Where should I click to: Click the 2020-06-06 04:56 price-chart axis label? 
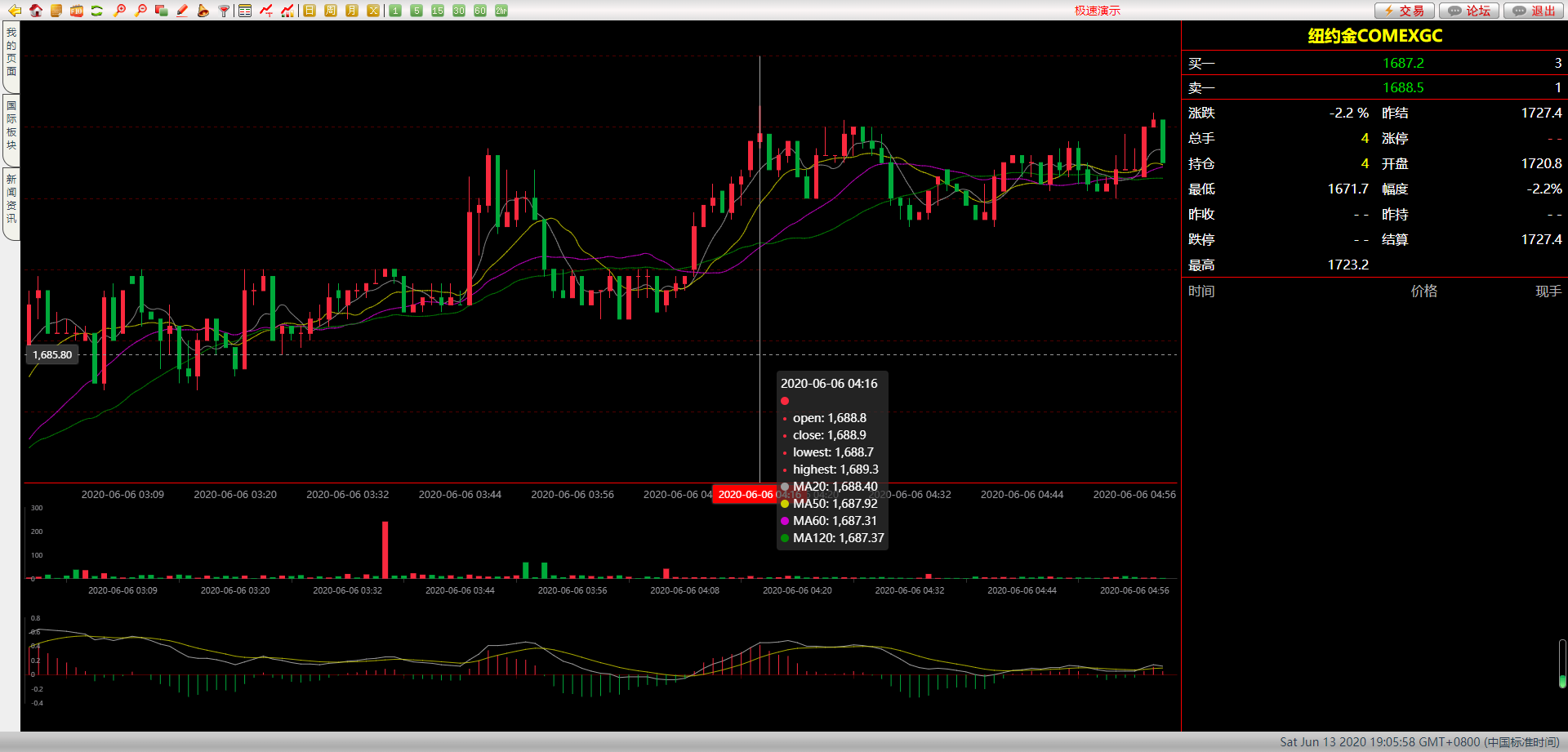point(1134,494)
